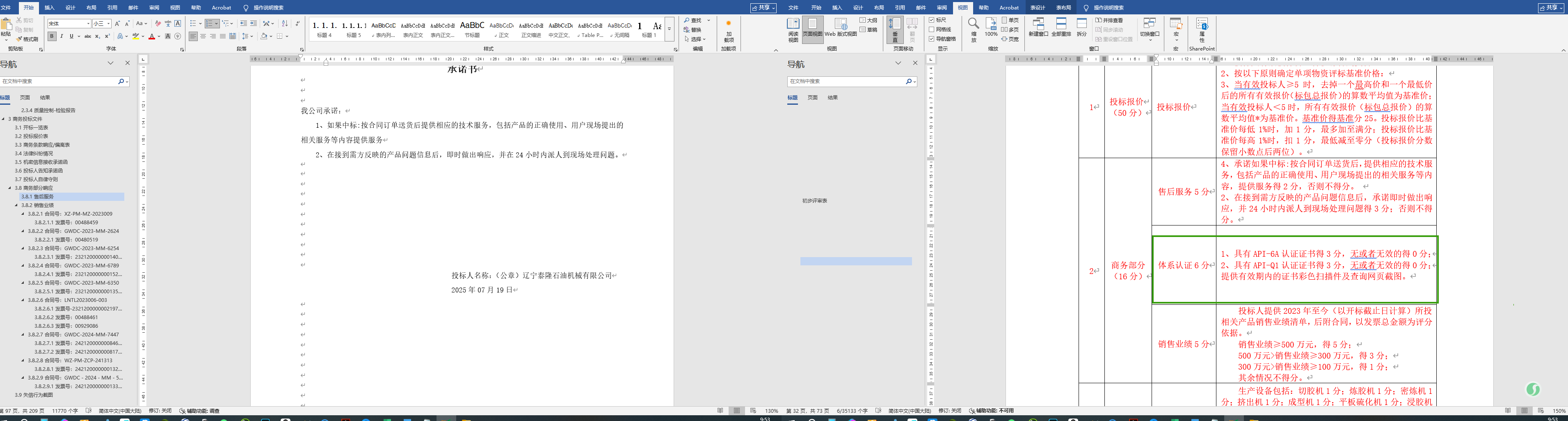The image size is (1568, 421).
Task: Toggle Italic formatting
Action: 62,37
